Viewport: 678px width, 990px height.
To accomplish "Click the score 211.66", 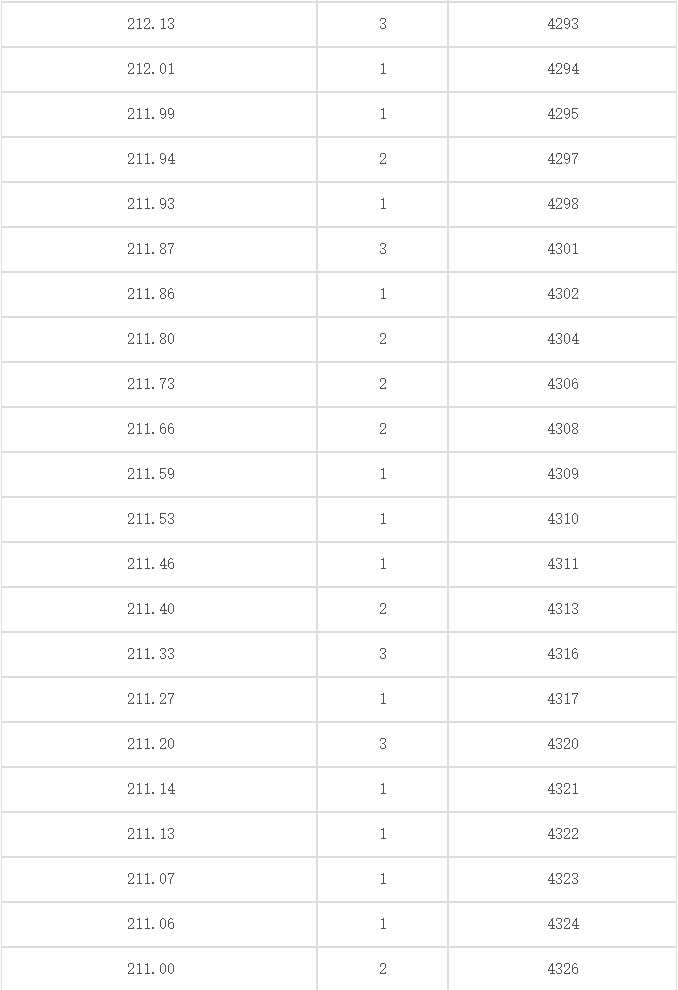I will pos(151,429).
